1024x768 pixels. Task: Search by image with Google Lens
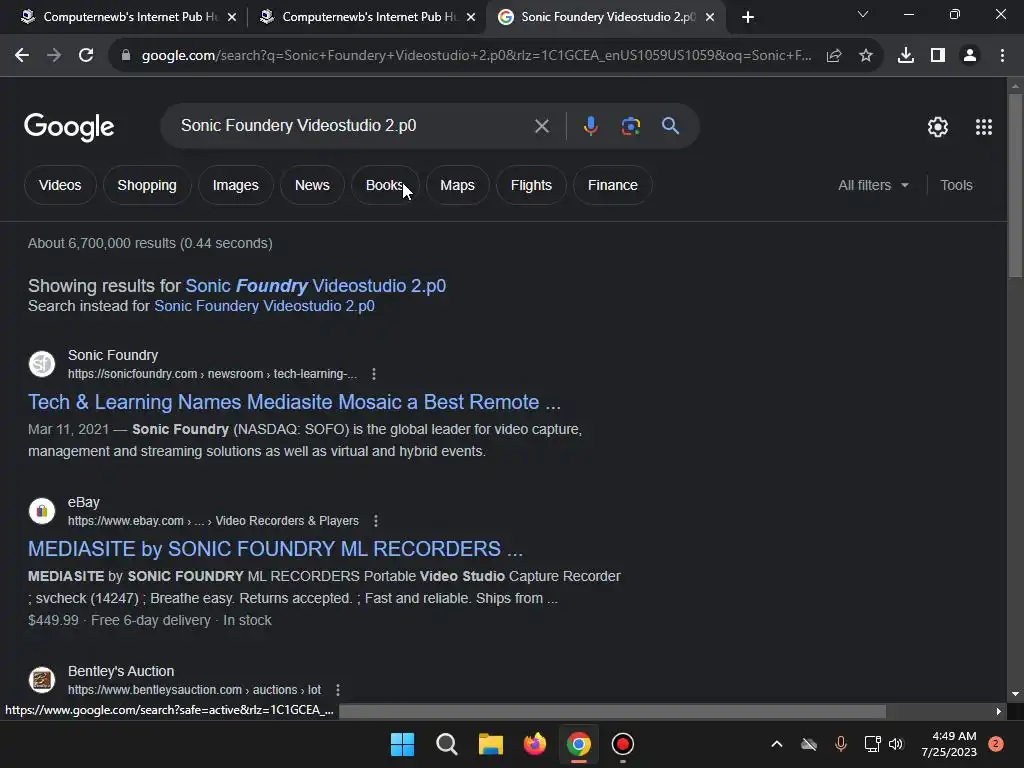point(630,126)
